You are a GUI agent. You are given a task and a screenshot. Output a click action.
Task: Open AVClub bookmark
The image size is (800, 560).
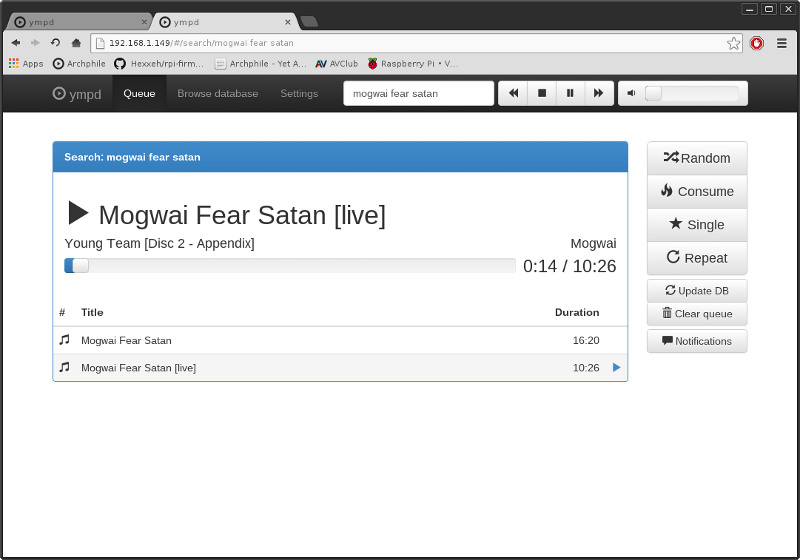tap(337, 64)
